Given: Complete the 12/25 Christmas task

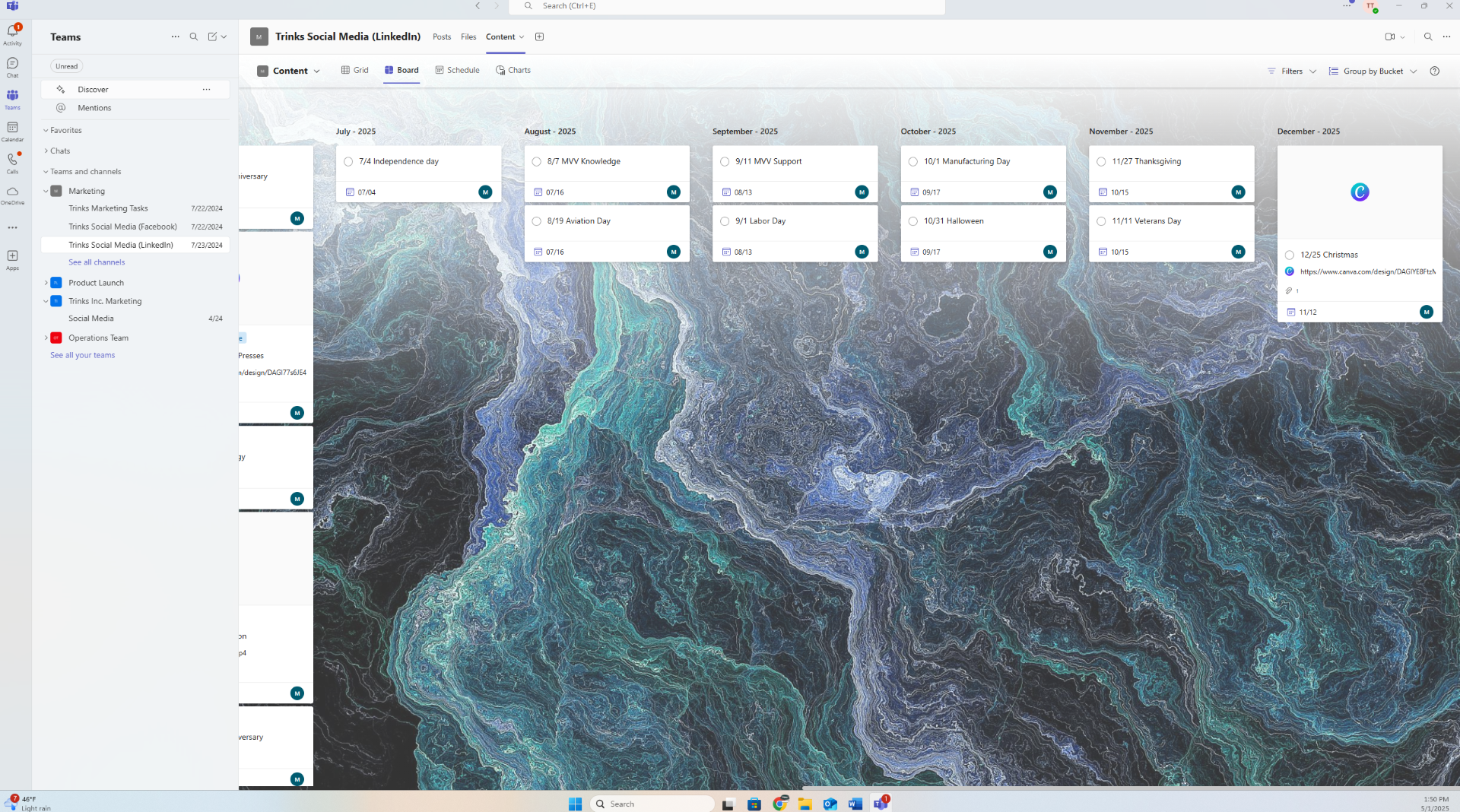Looking at the screenshot, I should pos(1290,255).
